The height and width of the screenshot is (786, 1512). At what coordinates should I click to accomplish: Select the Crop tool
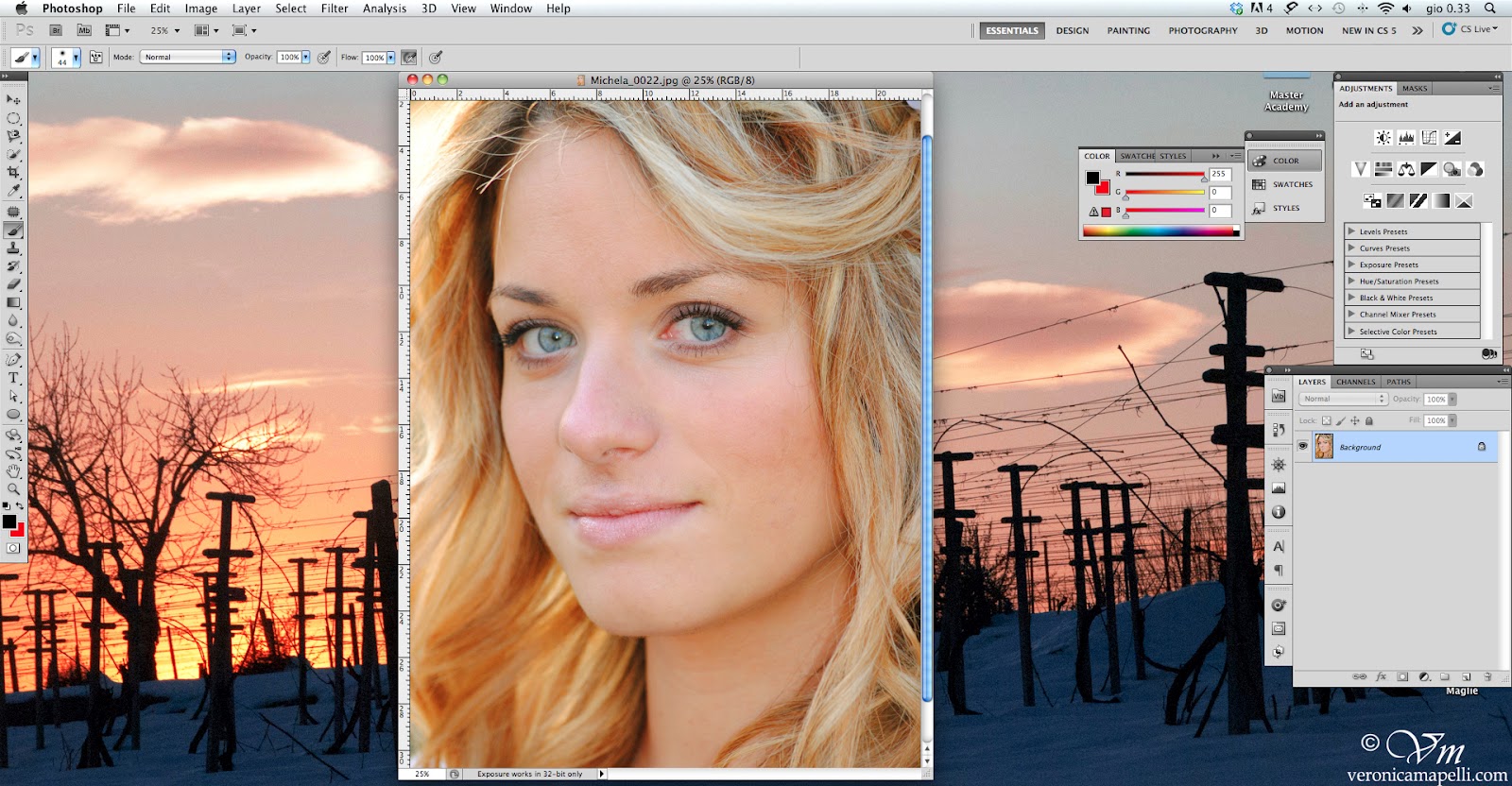tap(13, 173)
